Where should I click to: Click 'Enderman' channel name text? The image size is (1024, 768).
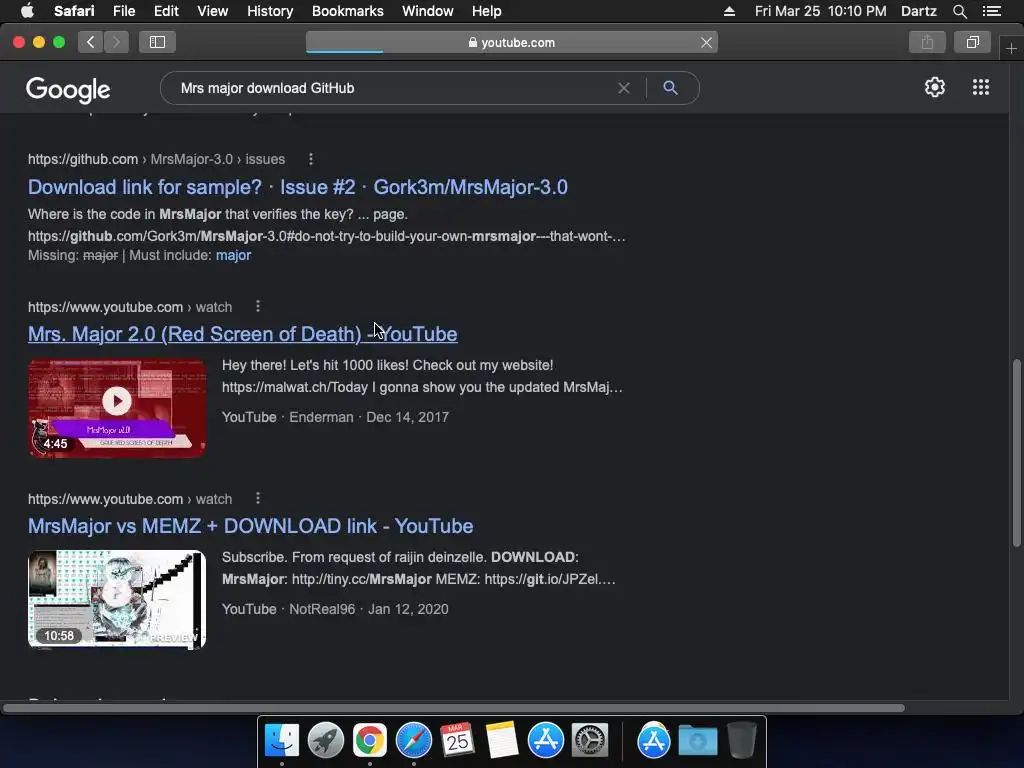tap(321, 417)
